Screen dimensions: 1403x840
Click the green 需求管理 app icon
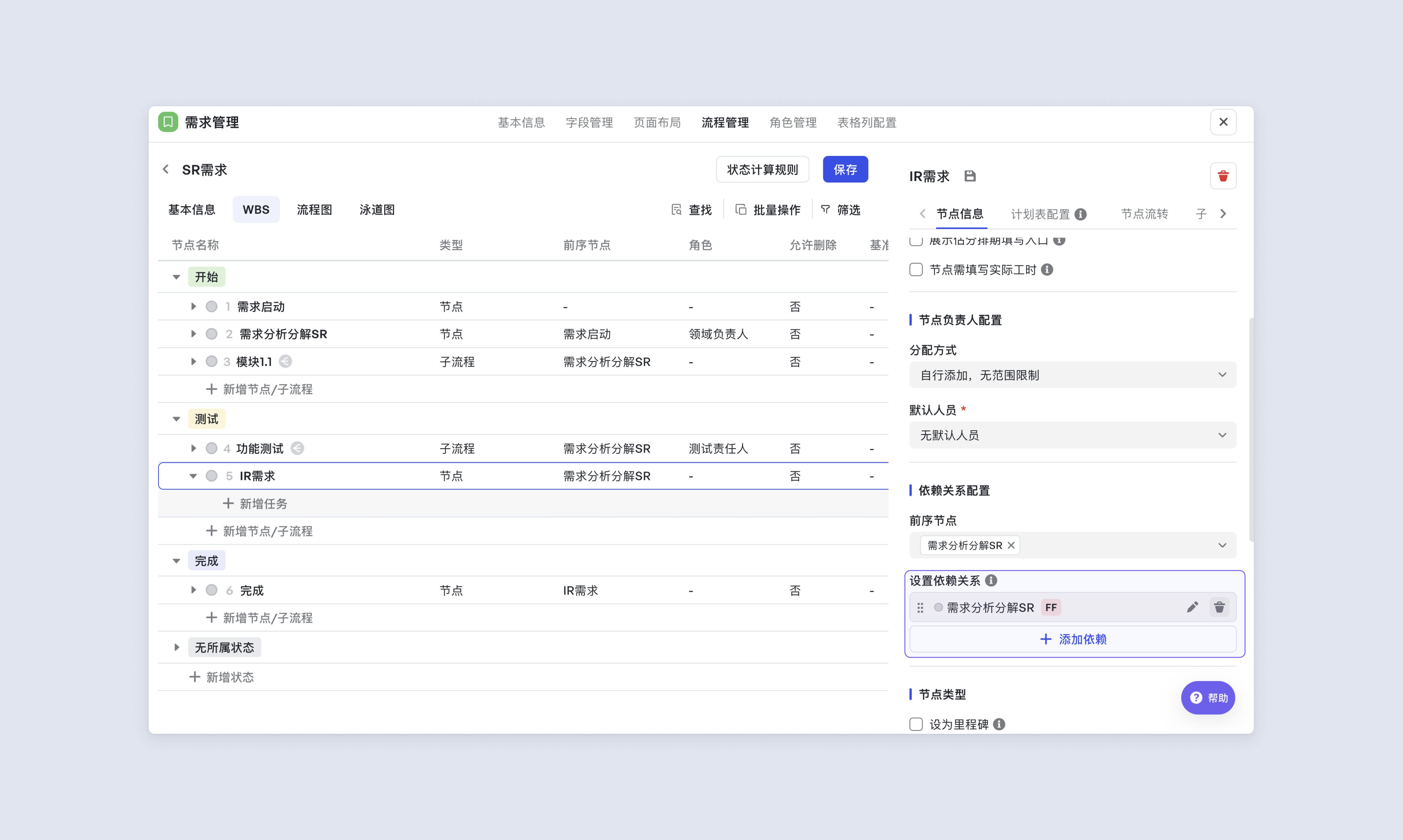pos(168,122)
